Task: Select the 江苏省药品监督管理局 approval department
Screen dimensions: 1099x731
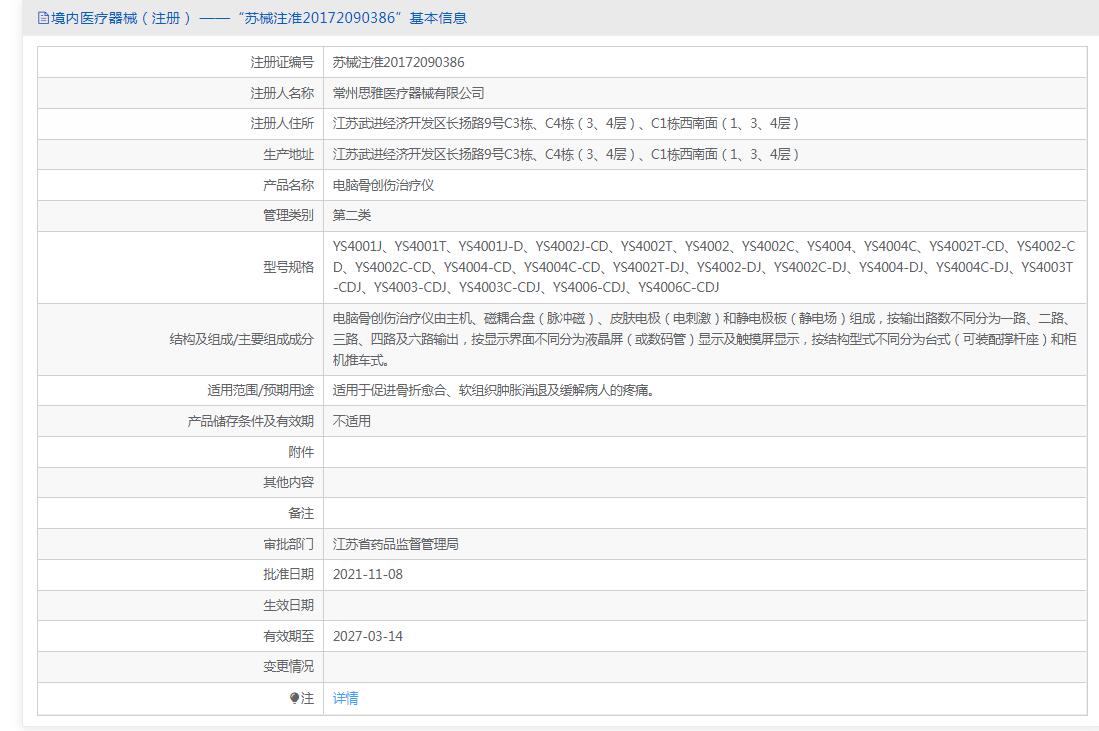Action: coord(395,544)
